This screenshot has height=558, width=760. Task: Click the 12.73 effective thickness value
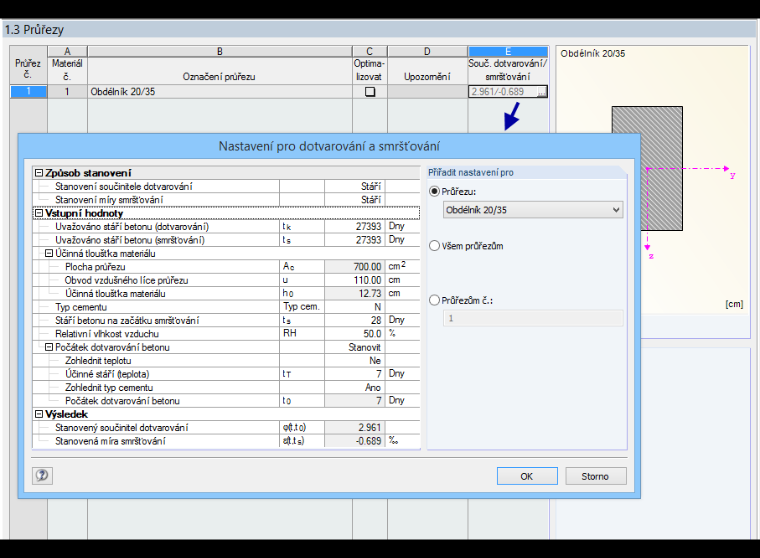[355, 293]
